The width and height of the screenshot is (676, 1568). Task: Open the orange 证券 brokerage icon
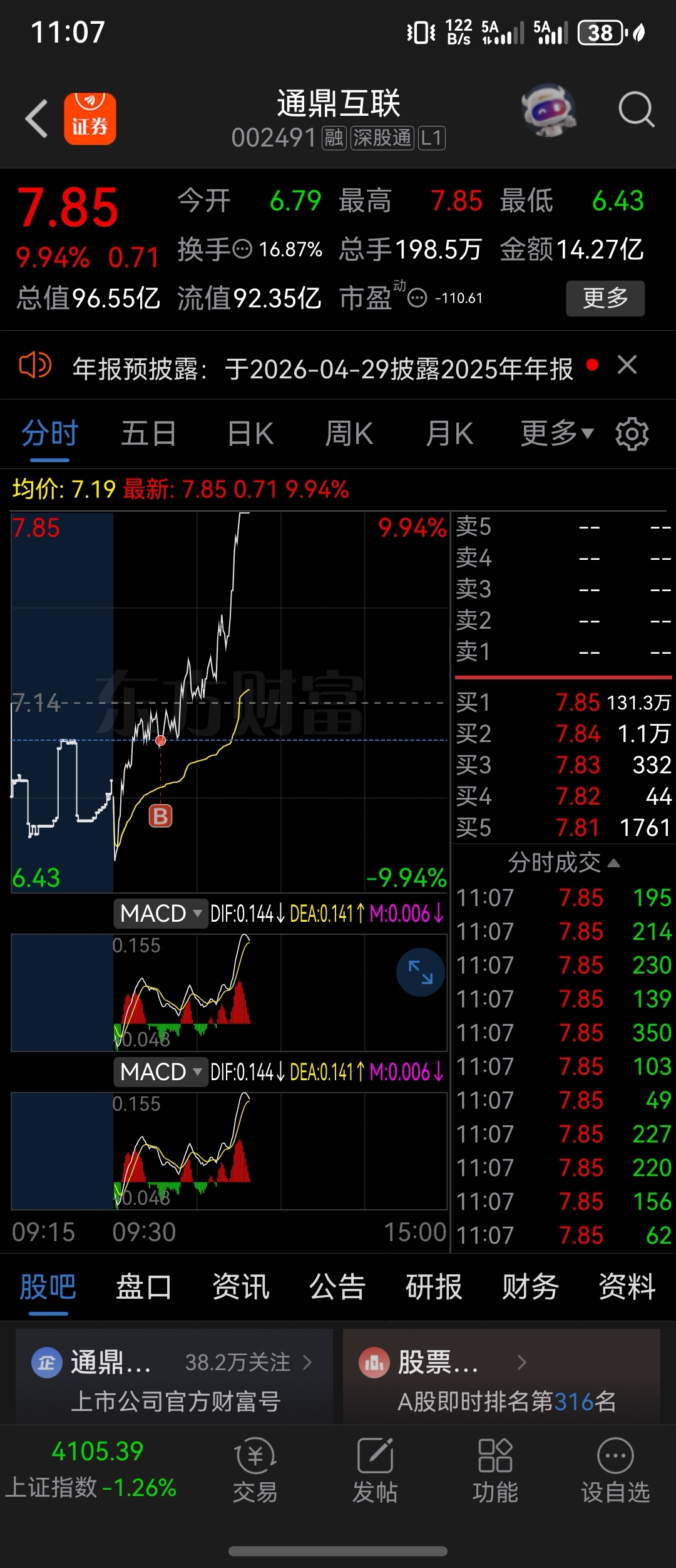click(90, 118)
